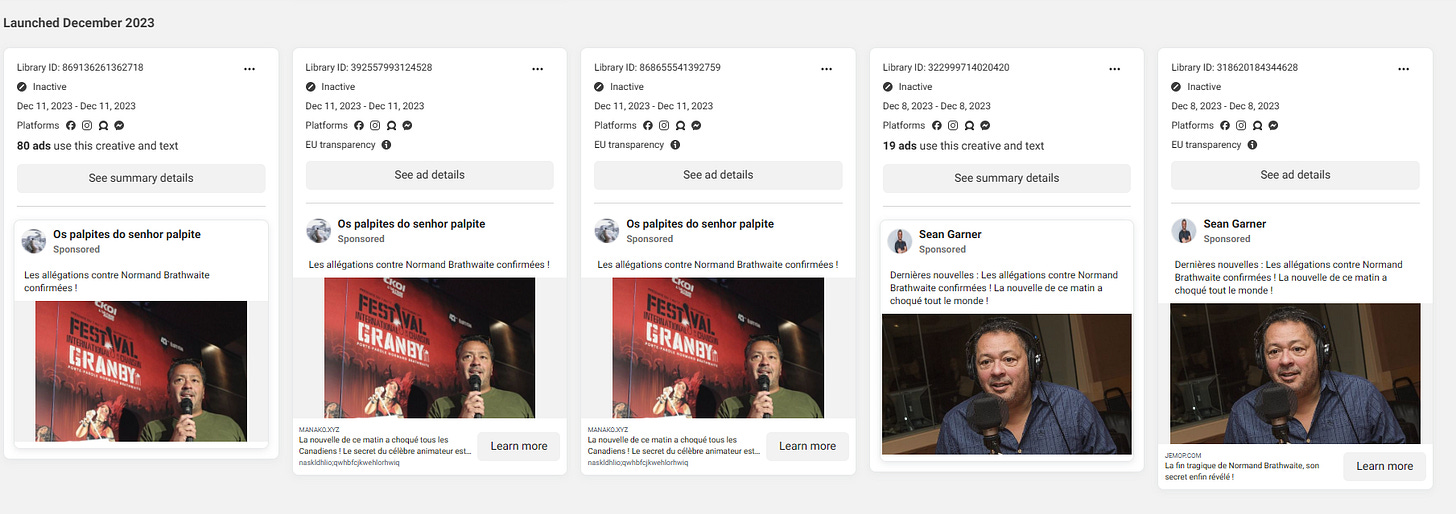Click Facebook platform icon on ad 392557993124528
1456x514 pixels.
pos(359,126)
